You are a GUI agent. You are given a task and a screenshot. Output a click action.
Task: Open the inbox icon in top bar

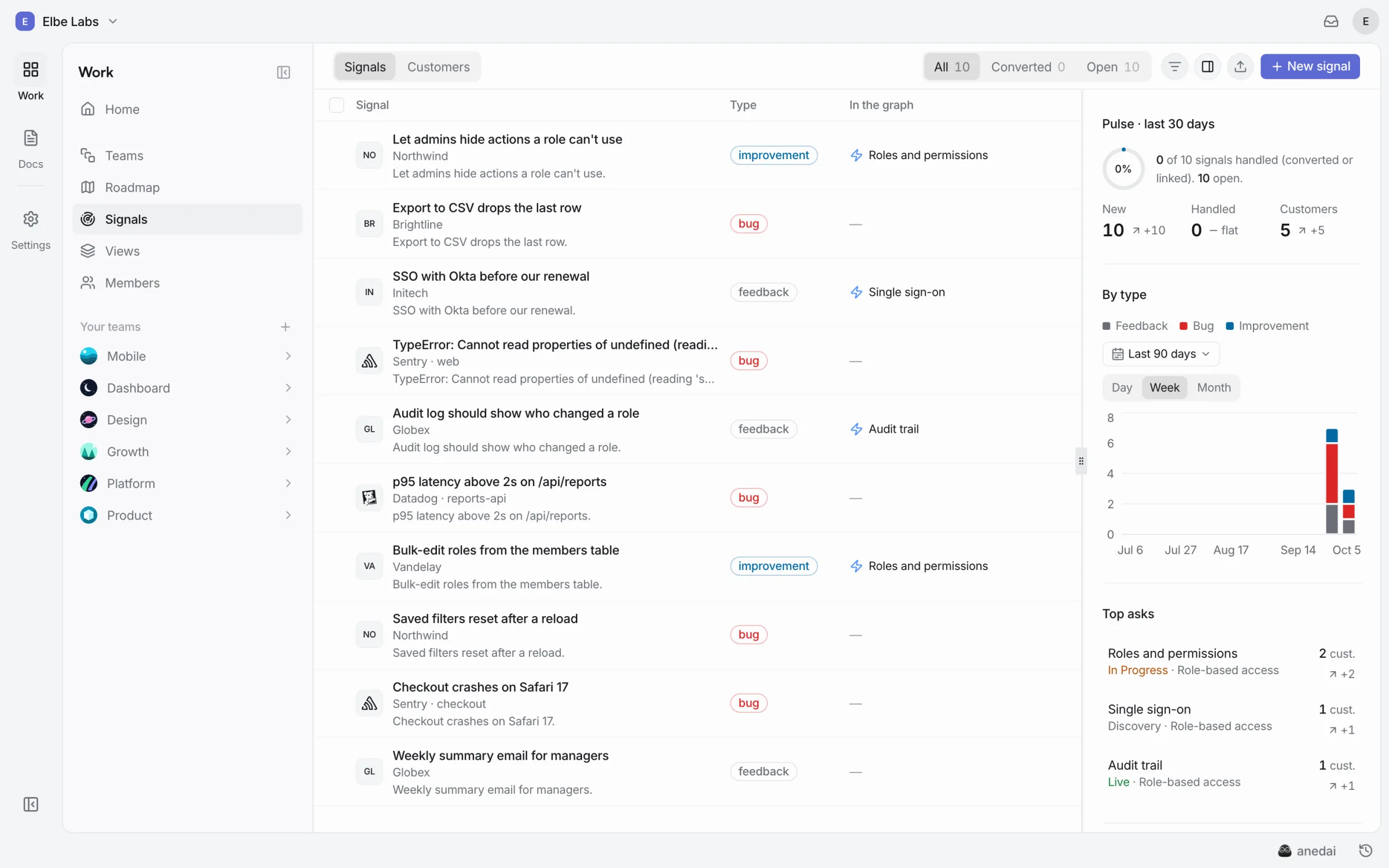click(x=1331, y=21)
